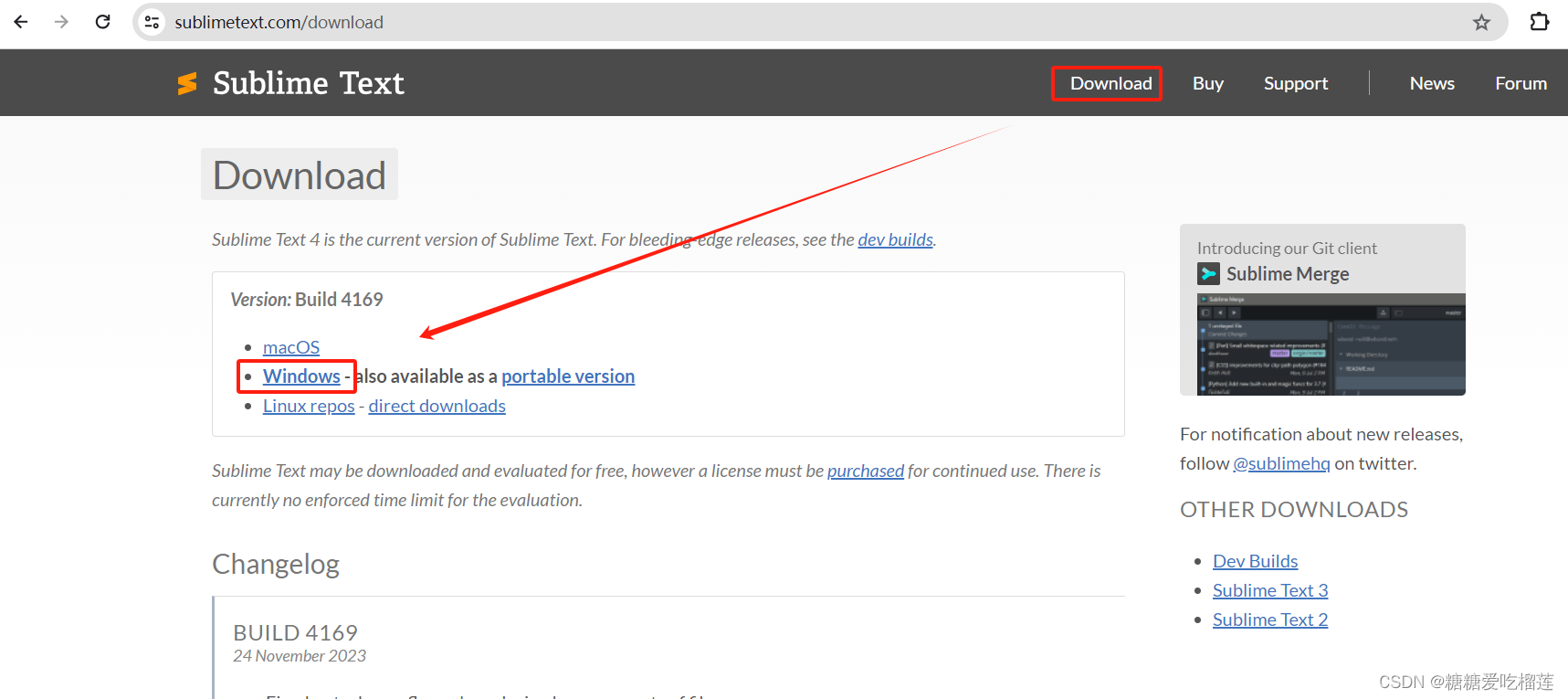Viewport: 1568px width, 699px height.
Task: Open the portable version link
Action: point(568,376)
